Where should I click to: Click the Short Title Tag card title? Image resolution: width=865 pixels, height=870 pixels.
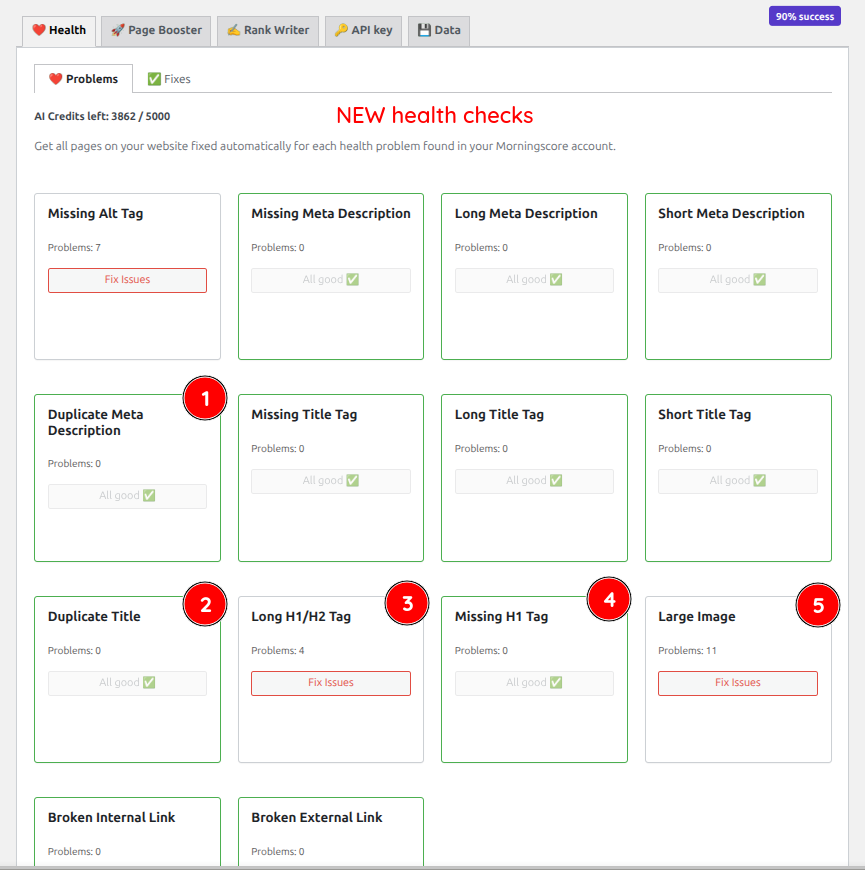[705, 414]
